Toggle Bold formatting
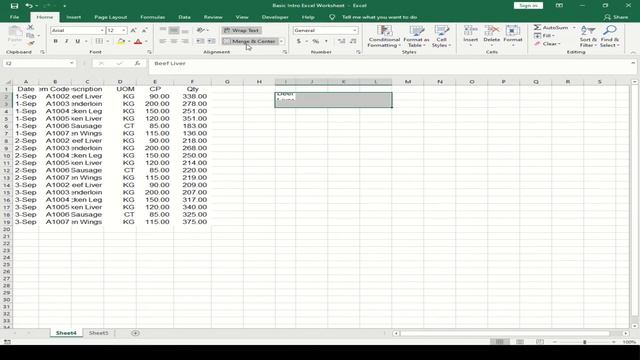The image size is (640, 360). (x=56, y=41)
